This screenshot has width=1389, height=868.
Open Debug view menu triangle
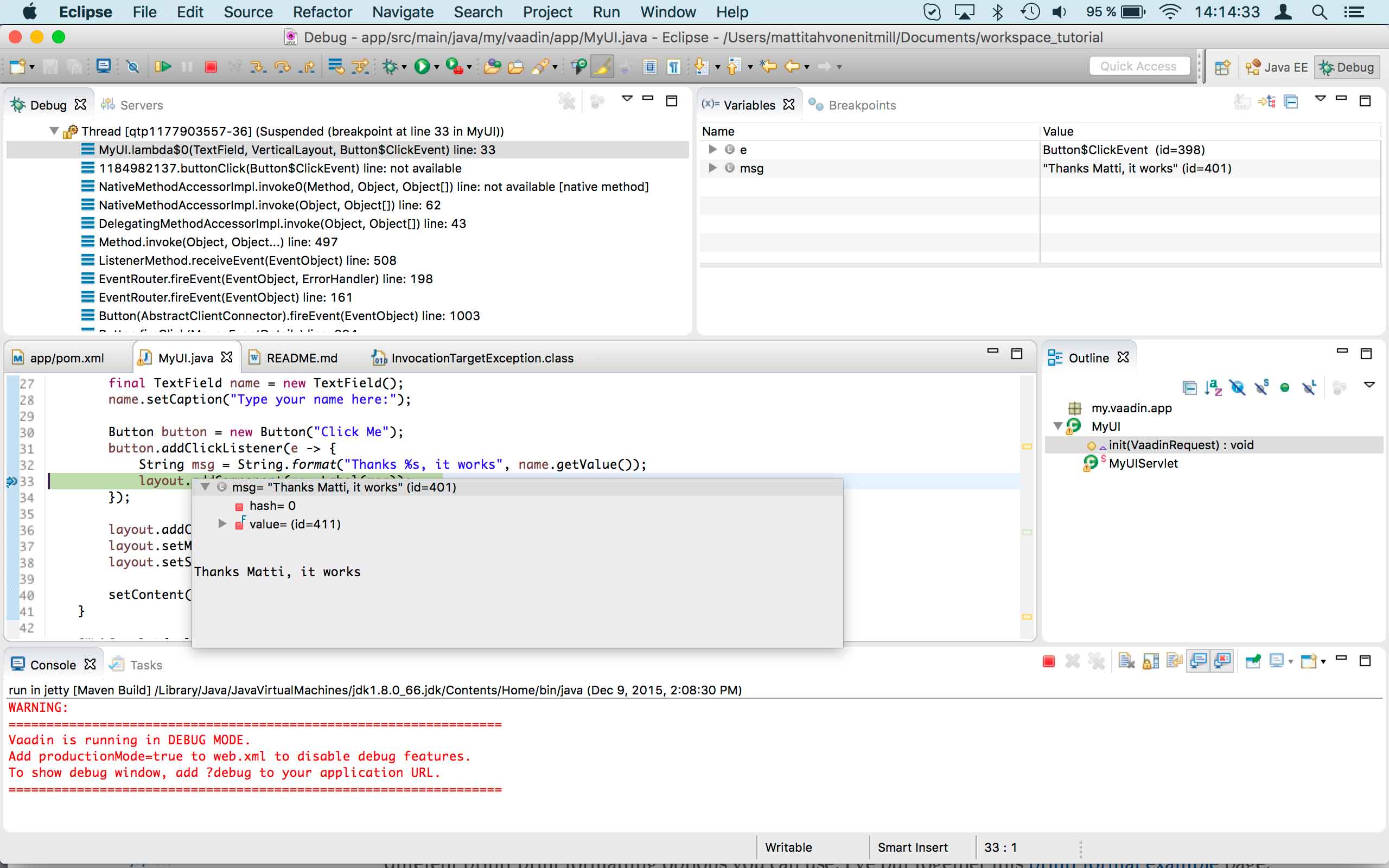(x=627, y=99)
